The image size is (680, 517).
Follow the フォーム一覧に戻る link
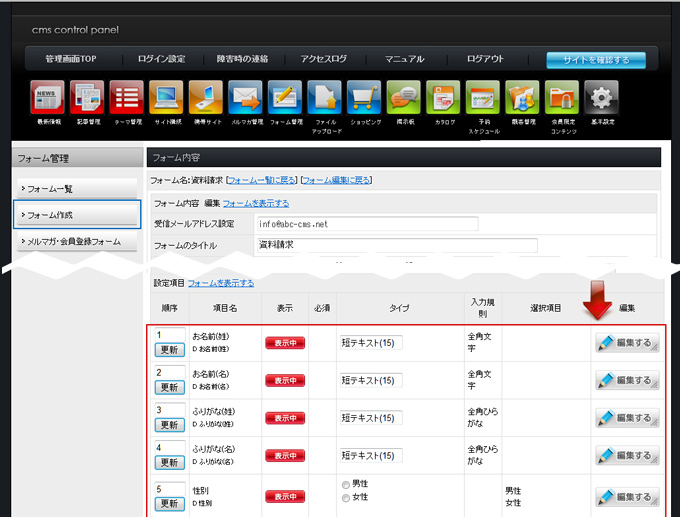coord(261,180)
